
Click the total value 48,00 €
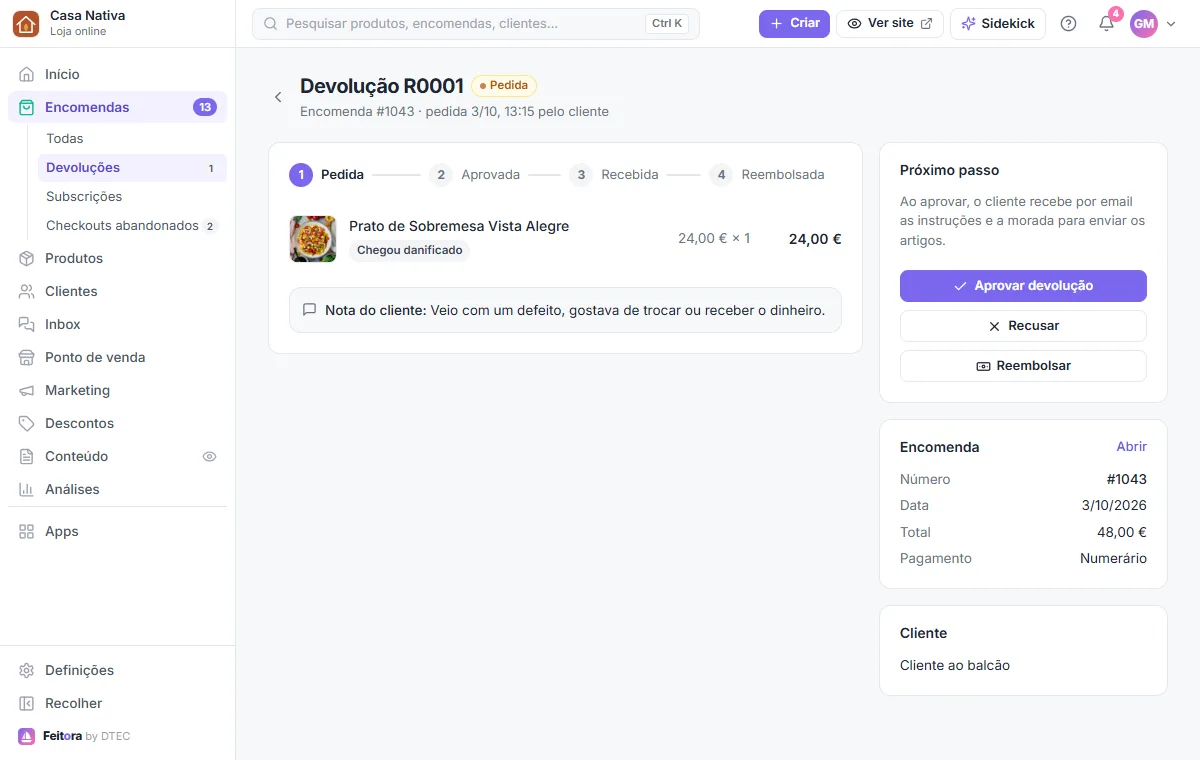point(1122,532)
